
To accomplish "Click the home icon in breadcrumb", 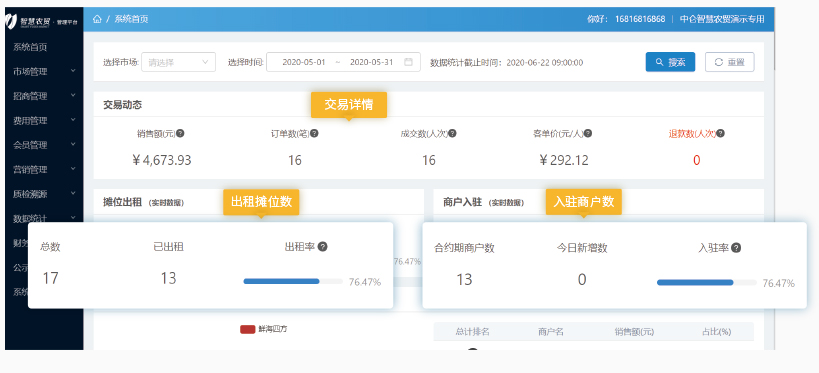I will (x=97, y=19).
